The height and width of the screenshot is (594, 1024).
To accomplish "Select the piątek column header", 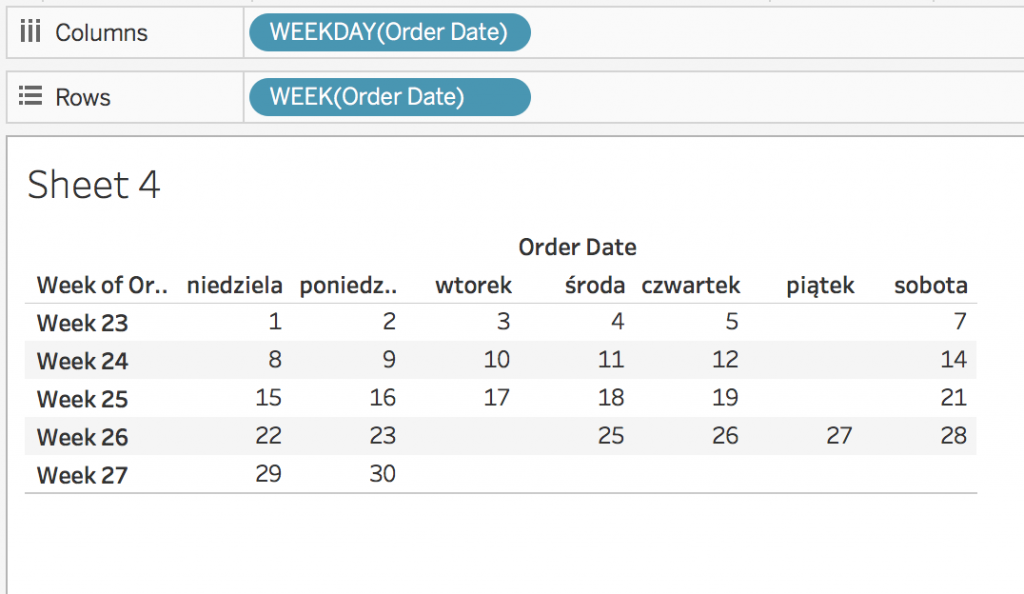I will 820,285.
